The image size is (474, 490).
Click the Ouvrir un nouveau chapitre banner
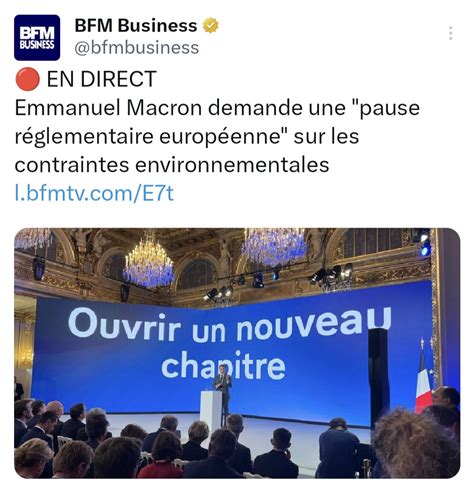(229, 343)
